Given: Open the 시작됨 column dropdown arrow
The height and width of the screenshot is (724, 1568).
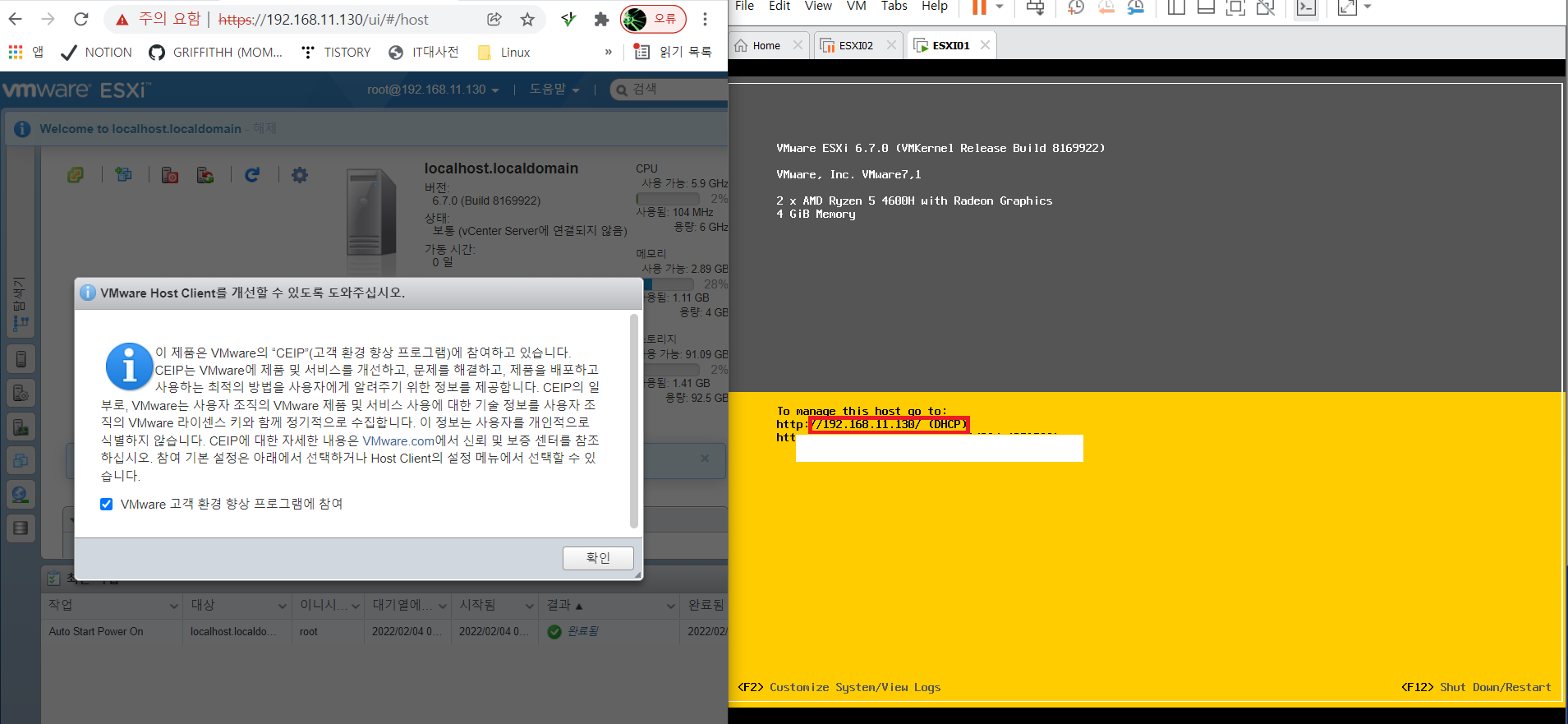Looking at the screenshot, I should (x=530, y=606).
